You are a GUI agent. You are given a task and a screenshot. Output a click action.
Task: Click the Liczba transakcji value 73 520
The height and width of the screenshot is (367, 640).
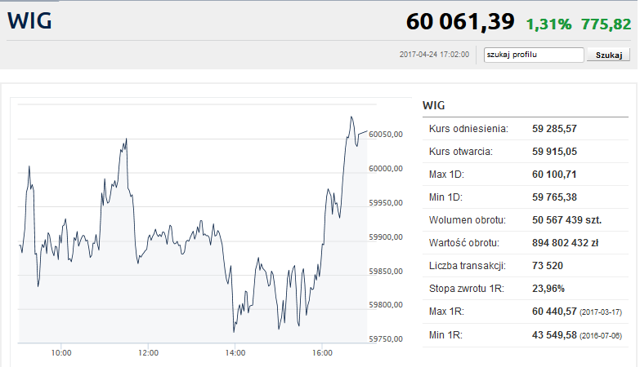(547, 266)
